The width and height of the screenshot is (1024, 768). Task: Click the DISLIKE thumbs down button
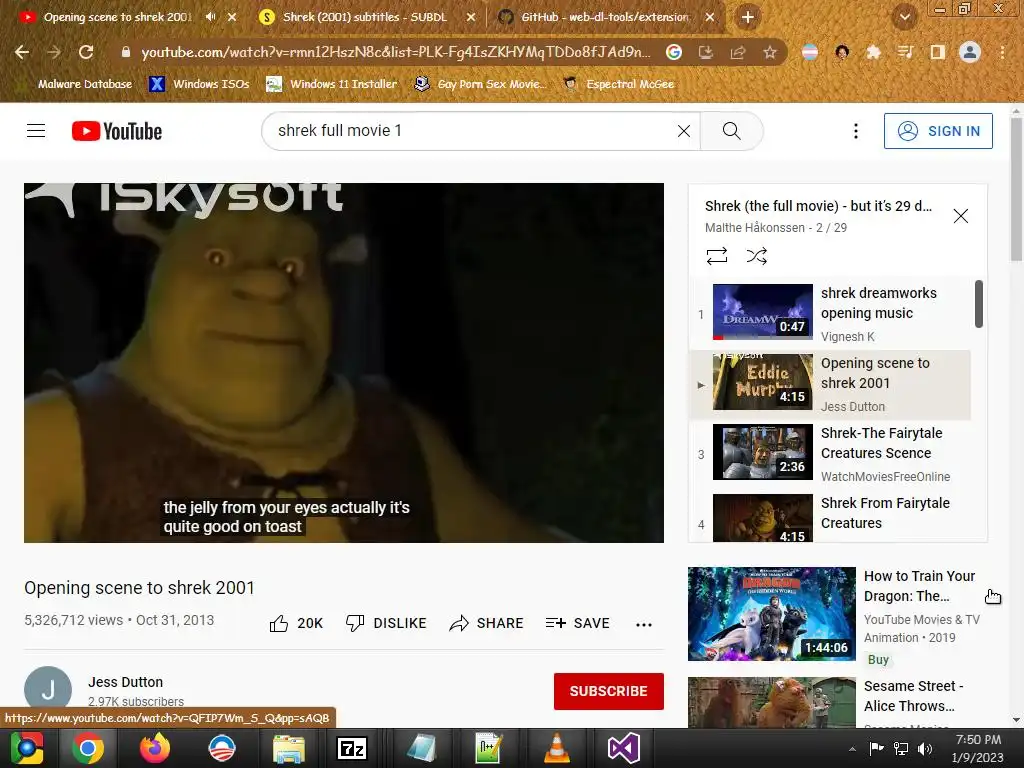click(x=386, y=624)
